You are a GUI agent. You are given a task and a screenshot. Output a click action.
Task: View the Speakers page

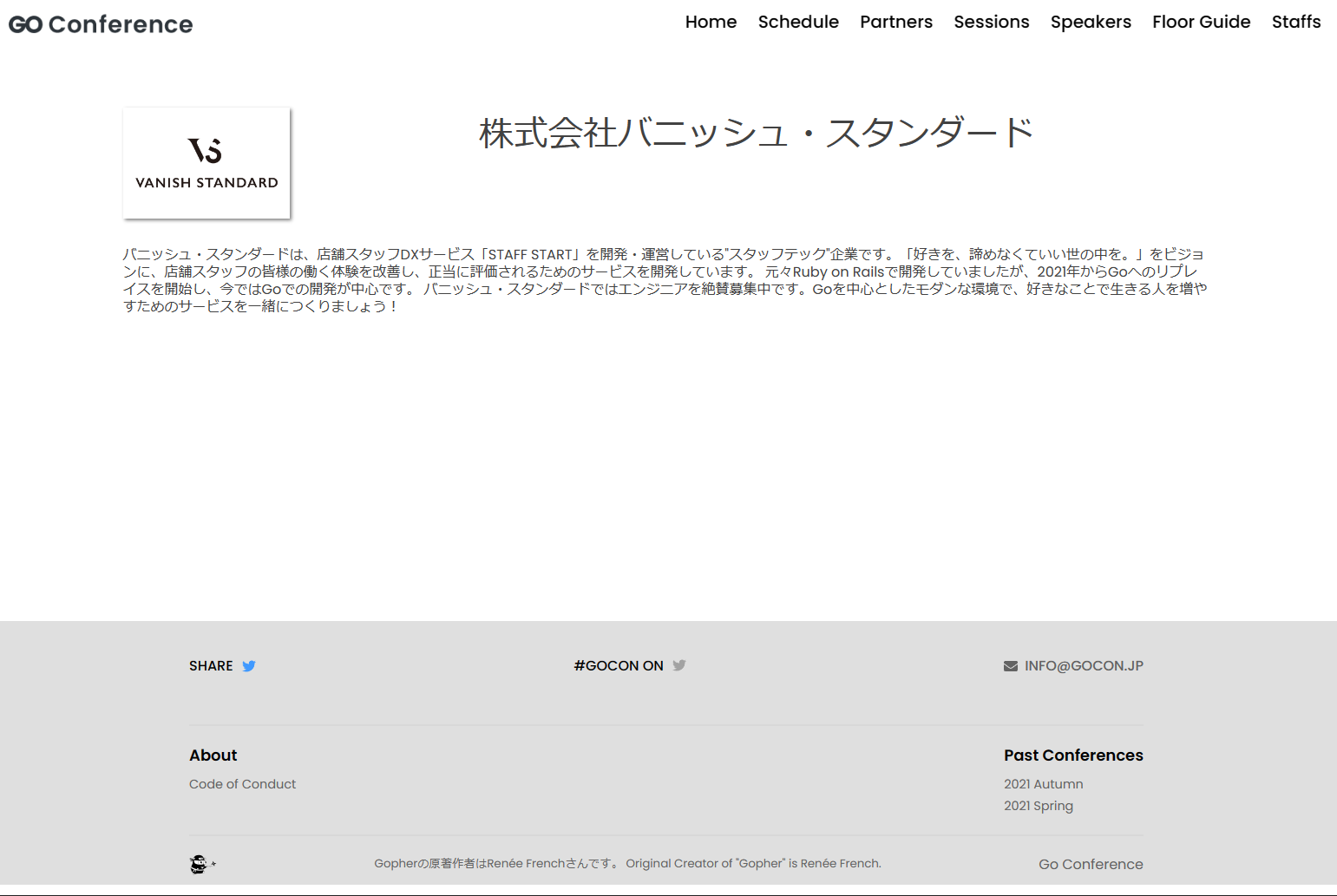tap(1091, 22)
